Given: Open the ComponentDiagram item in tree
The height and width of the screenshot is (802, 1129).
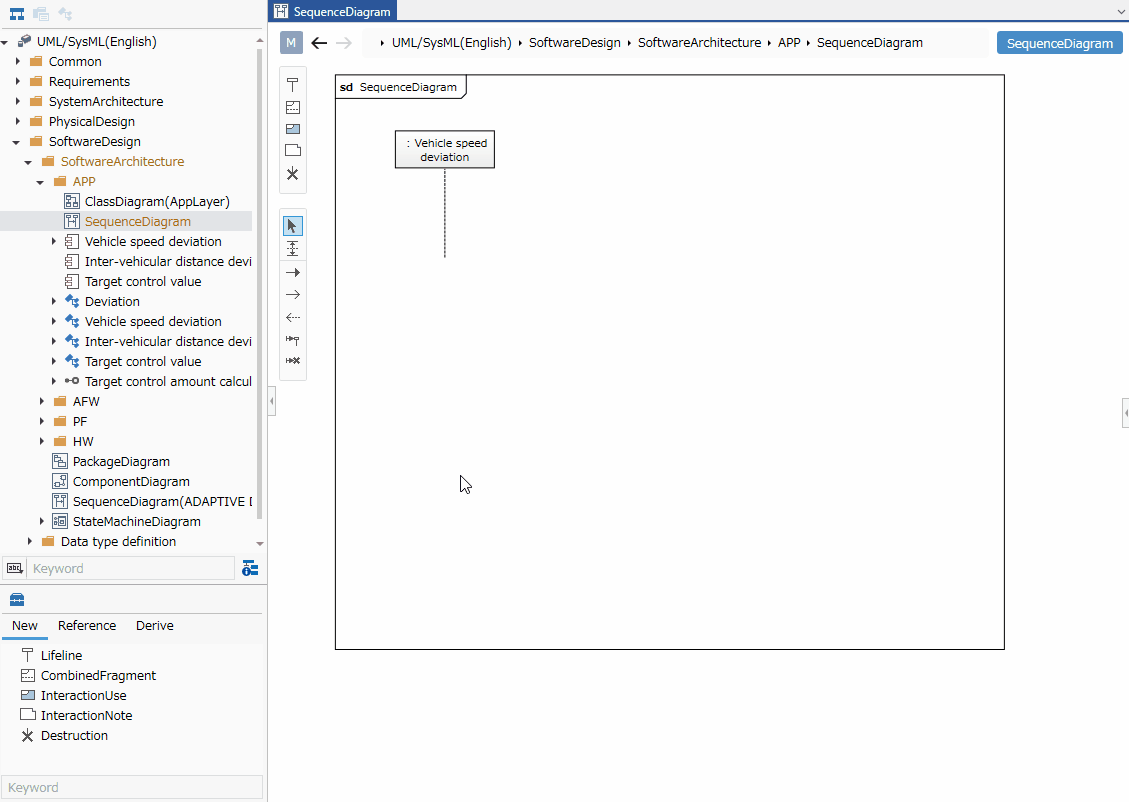Looking at the screenshot, I should click(131, 482).
